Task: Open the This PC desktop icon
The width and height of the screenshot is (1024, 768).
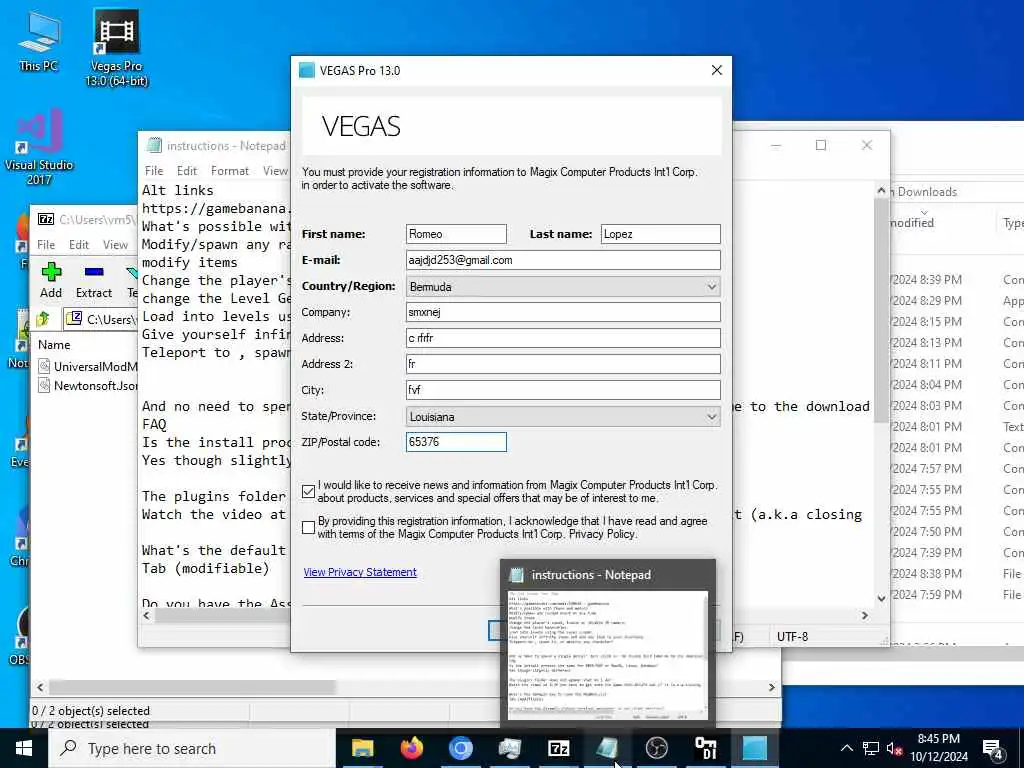Action: (39, 41)
